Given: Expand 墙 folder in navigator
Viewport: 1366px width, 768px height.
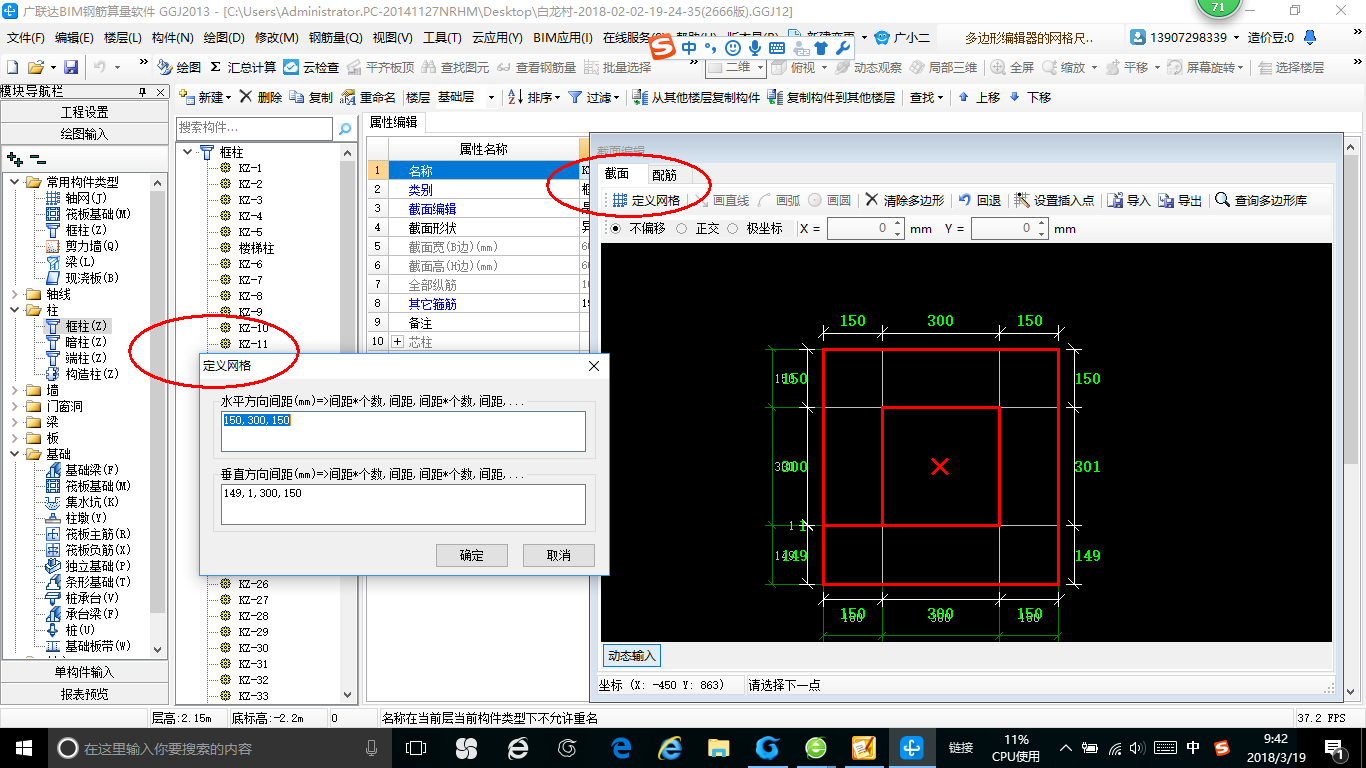Looking at the screenshot, I should 14,390.
